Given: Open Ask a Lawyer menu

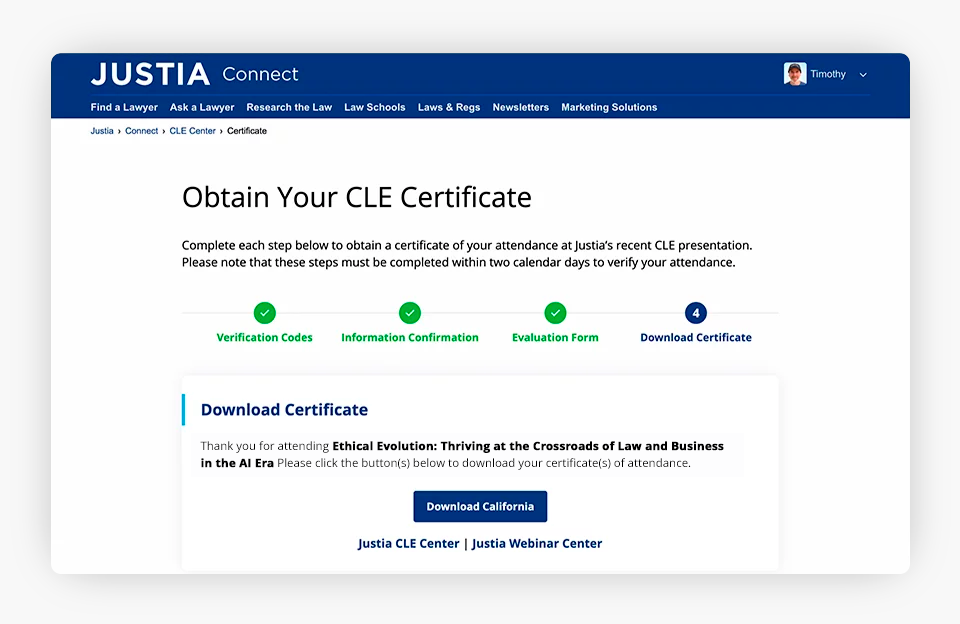Looking at the screenshot, I should 202,107.
